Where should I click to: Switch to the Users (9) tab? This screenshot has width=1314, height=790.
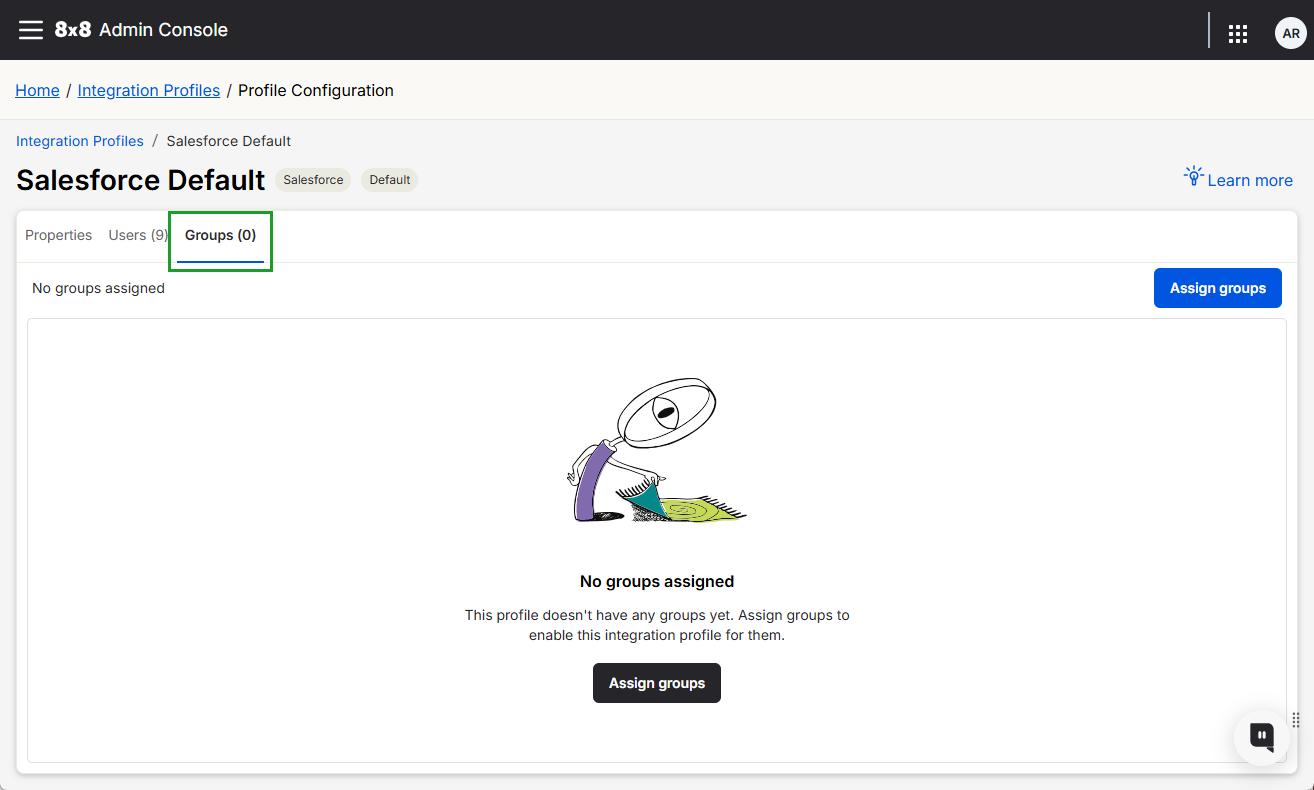pos(138,235)
